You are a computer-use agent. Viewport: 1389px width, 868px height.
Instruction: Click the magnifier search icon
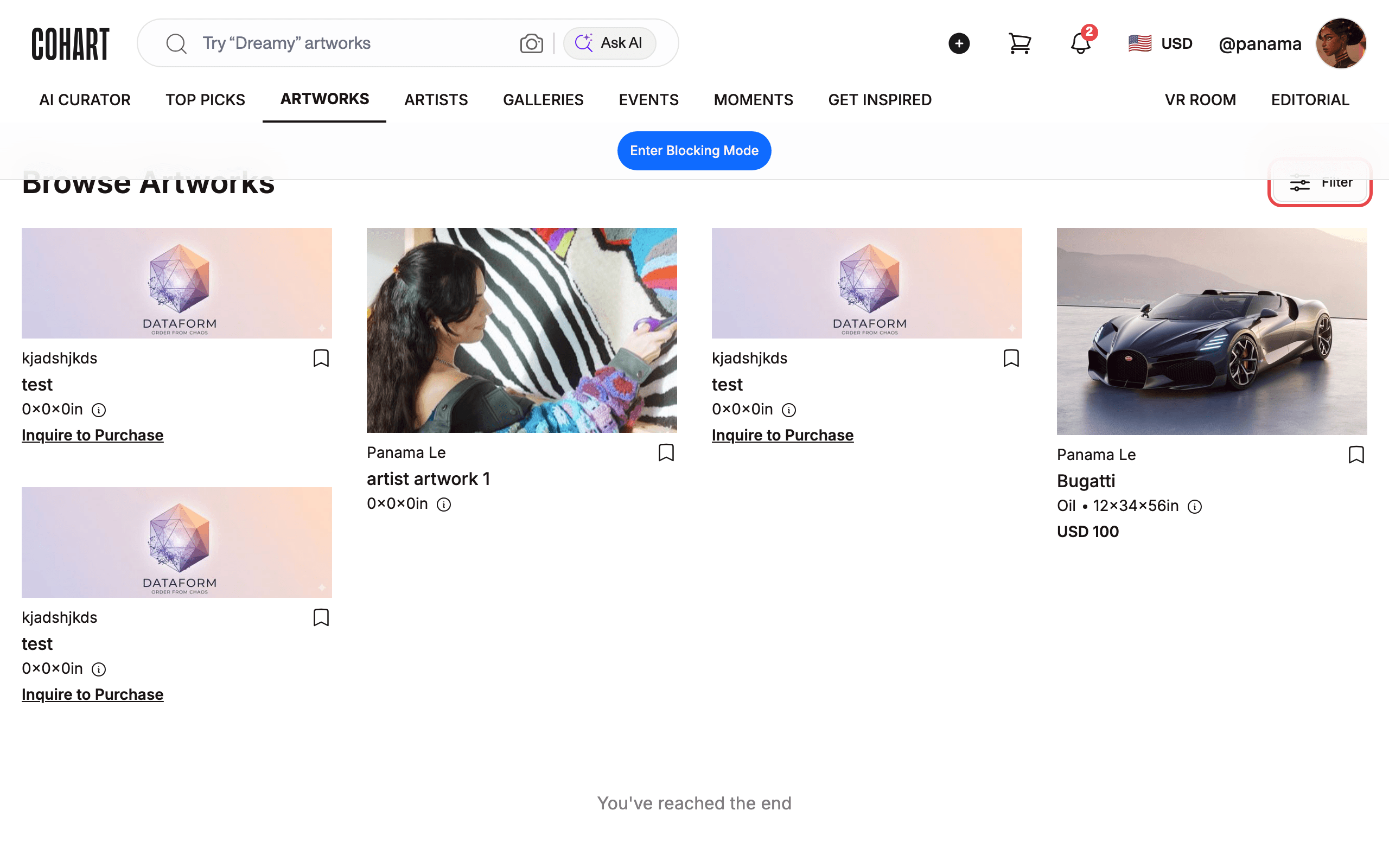pos(176,43)
